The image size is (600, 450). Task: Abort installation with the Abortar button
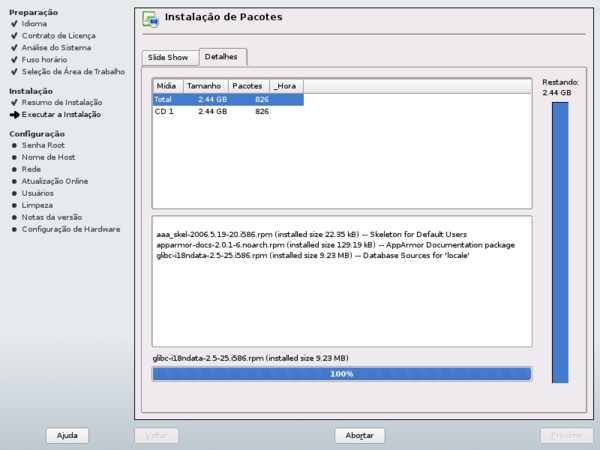click(360, 435)
